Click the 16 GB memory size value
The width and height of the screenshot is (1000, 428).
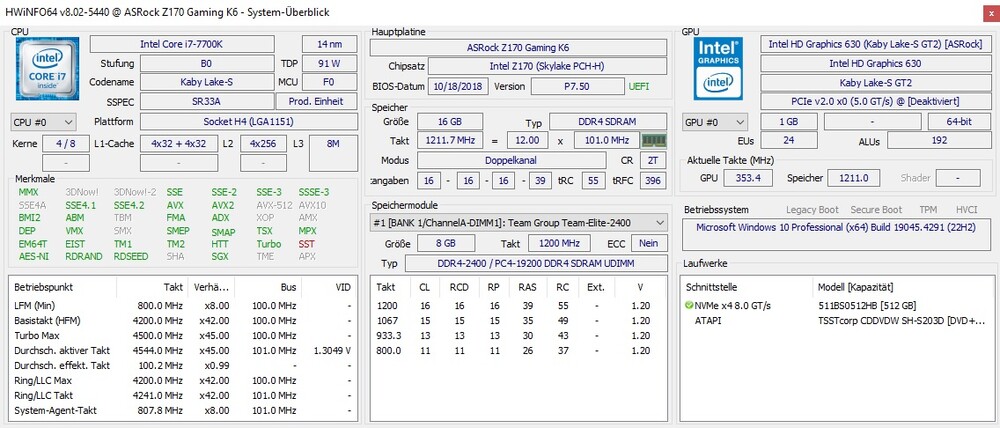click(x=450, y=122)
